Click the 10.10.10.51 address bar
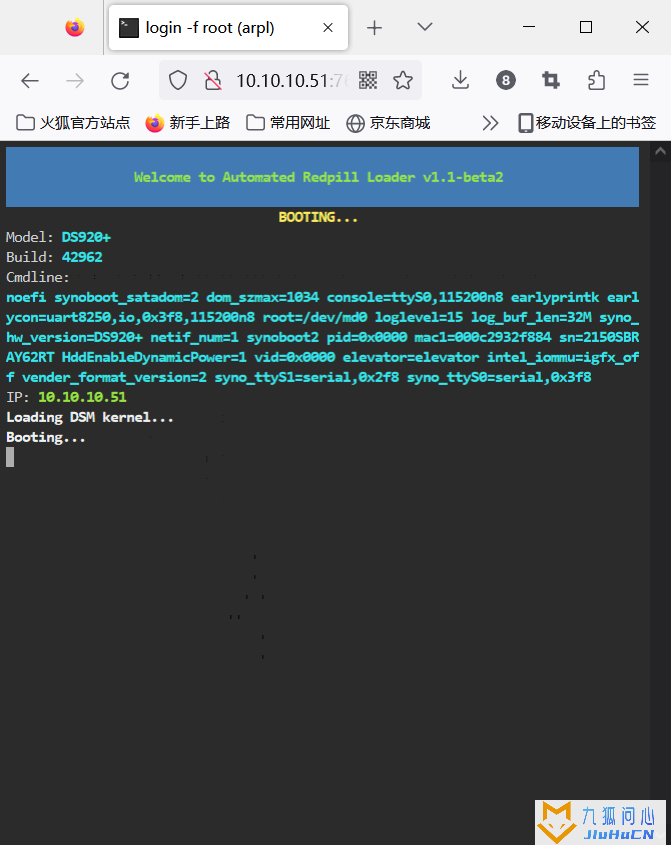 (x=292, y=81)
